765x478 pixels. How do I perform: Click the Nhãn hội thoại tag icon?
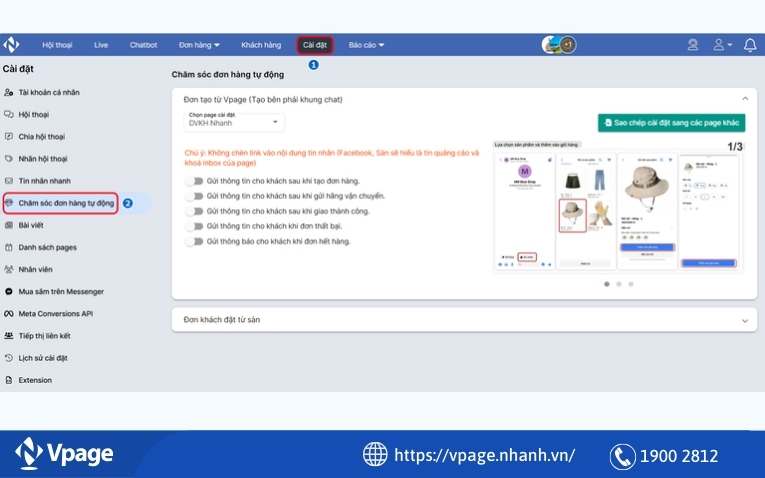coord(9,159)
